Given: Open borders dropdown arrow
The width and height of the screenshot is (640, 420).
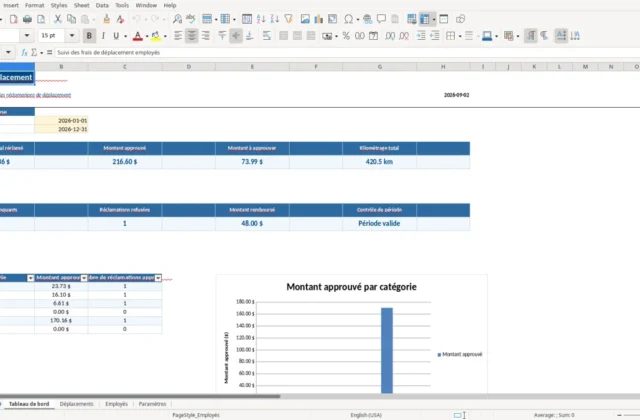Looking at the screenshot, I should tap(460, 36).
